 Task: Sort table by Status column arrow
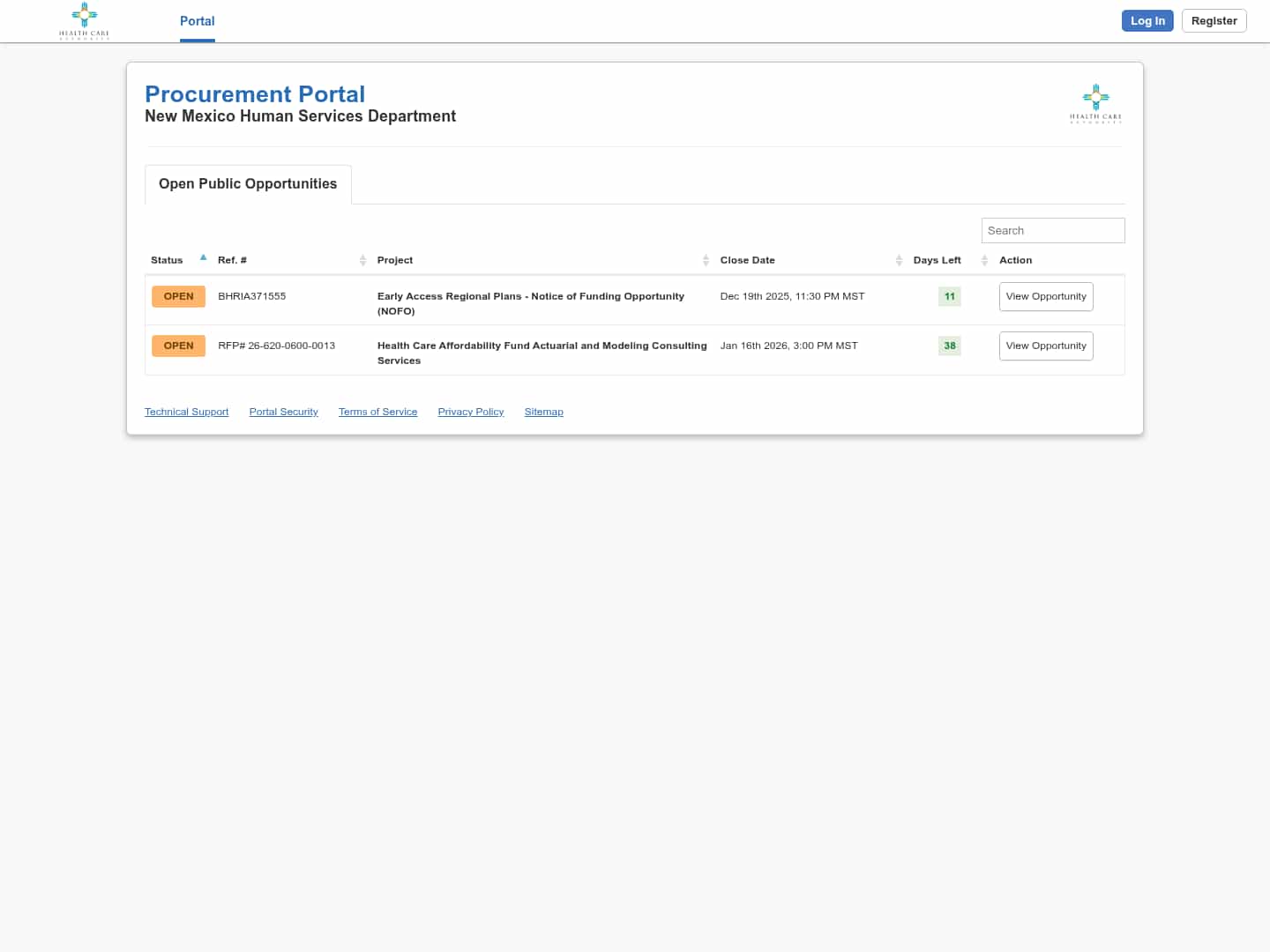[203, 258]
